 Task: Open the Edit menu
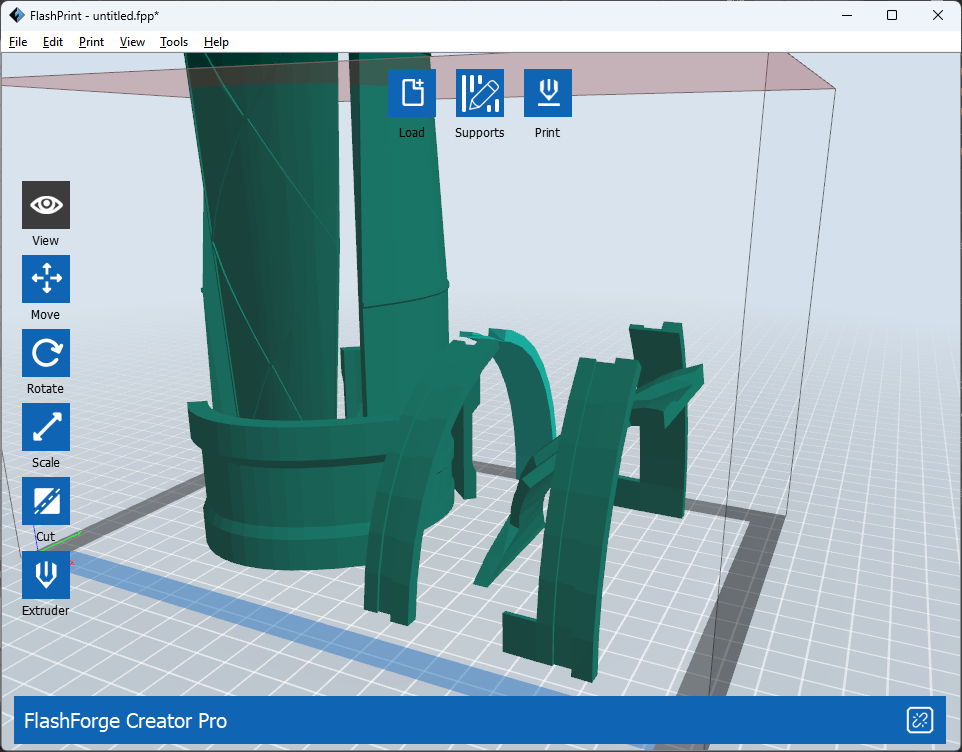pyautogui.click(x=53, y=42)
